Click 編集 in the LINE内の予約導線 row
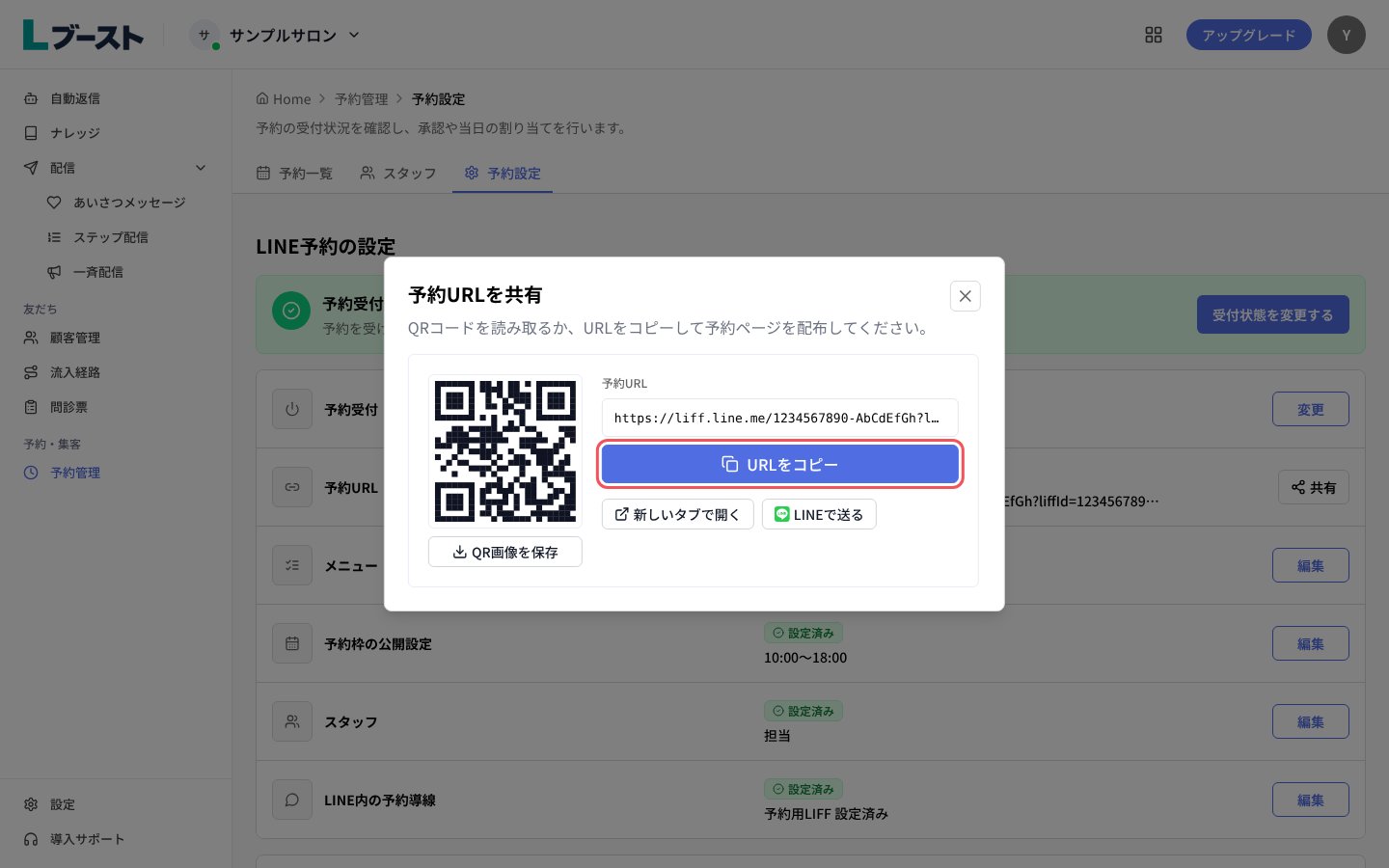 click(x=1310, y=800)
